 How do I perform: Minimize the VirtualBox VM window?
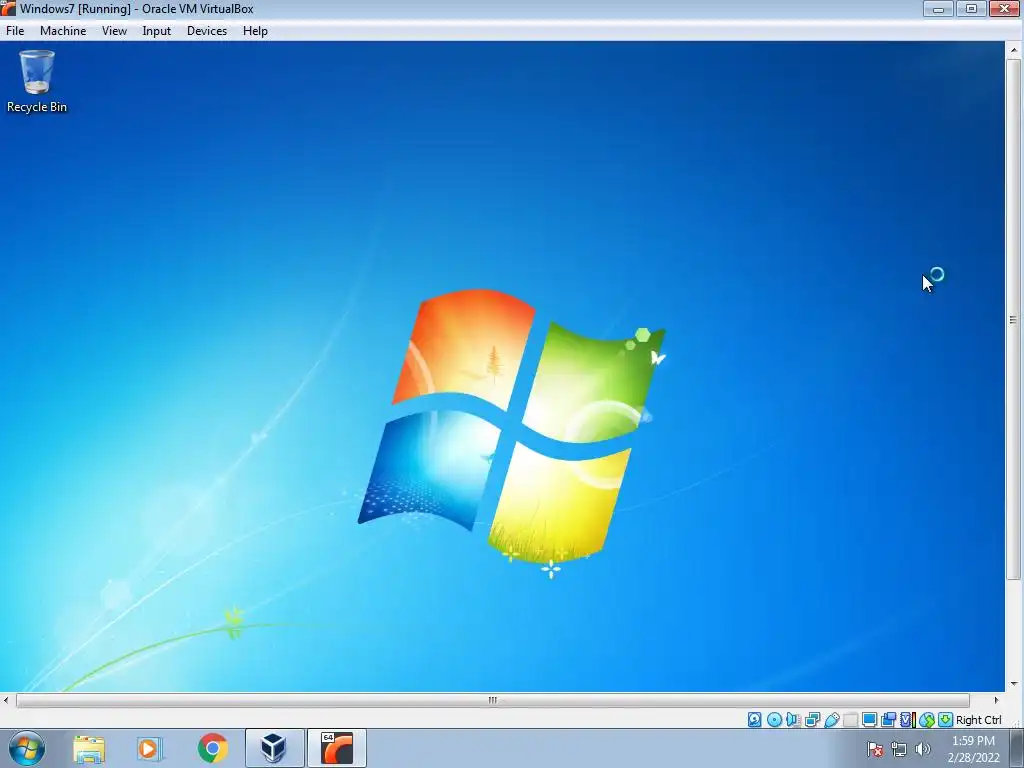[938, 8]
